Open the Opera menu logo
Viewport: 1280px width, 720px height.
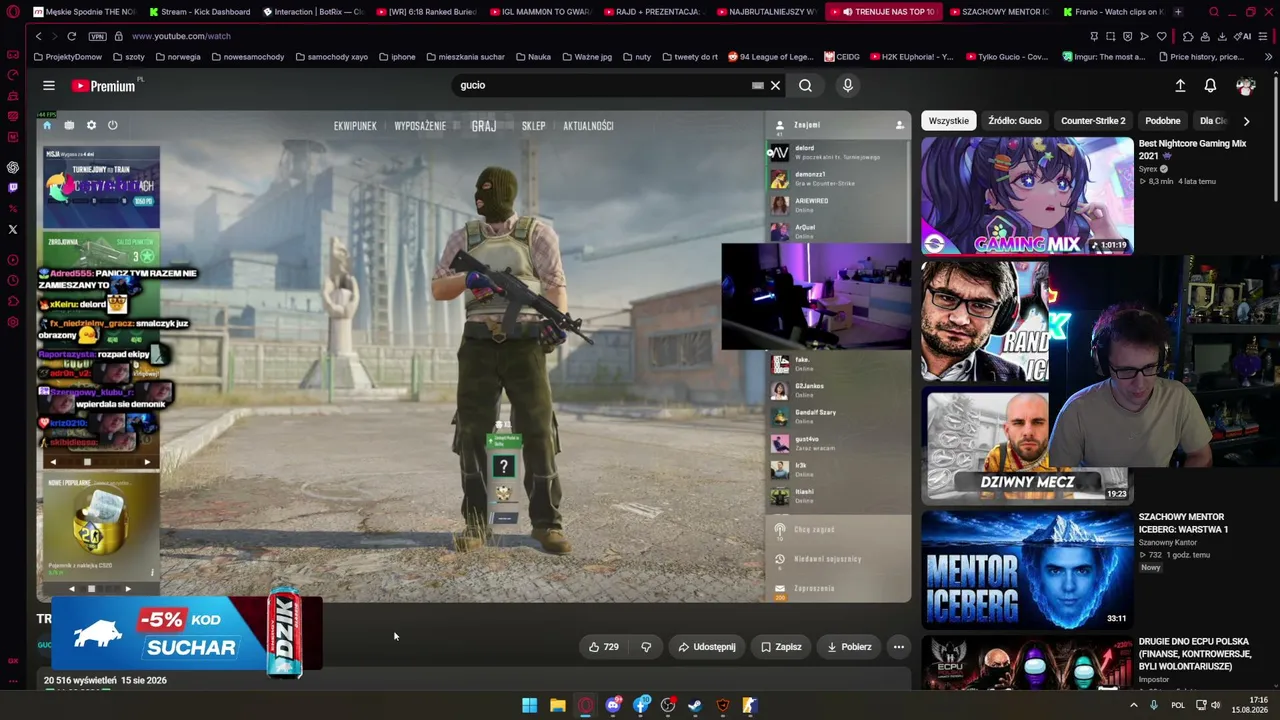click(x=13, y=12)
